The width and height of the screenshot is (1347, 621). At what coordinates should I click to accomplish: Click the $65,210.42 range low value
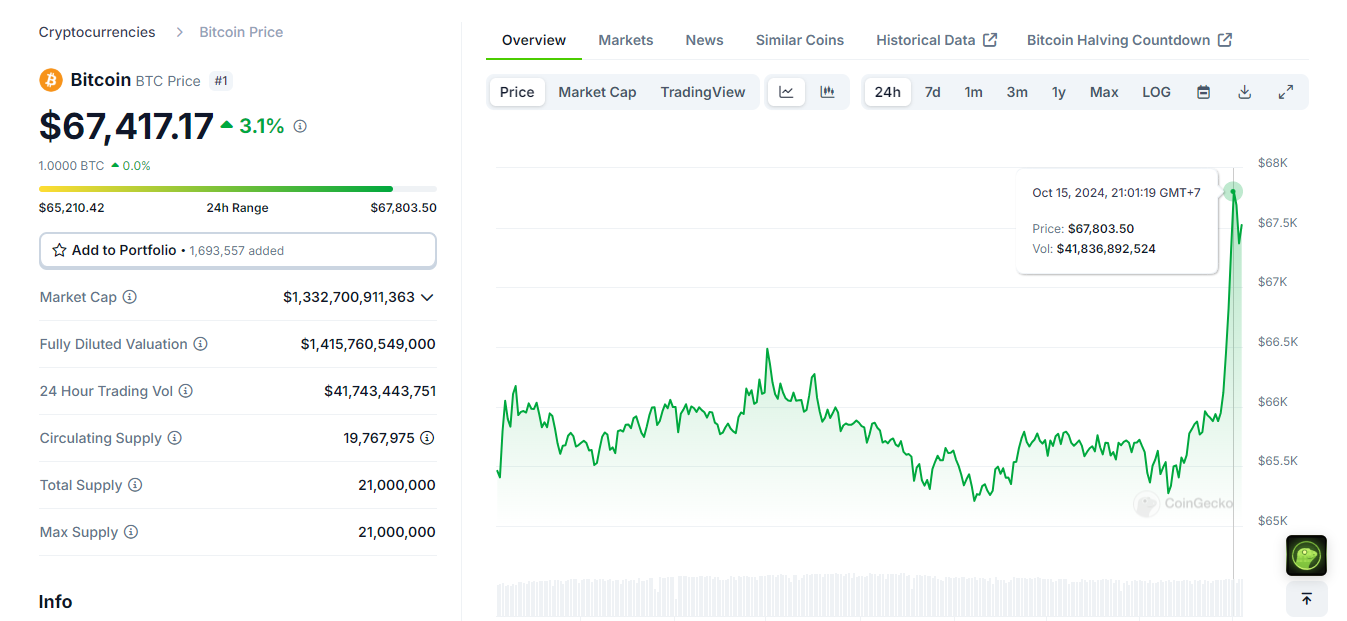(72, 208)
